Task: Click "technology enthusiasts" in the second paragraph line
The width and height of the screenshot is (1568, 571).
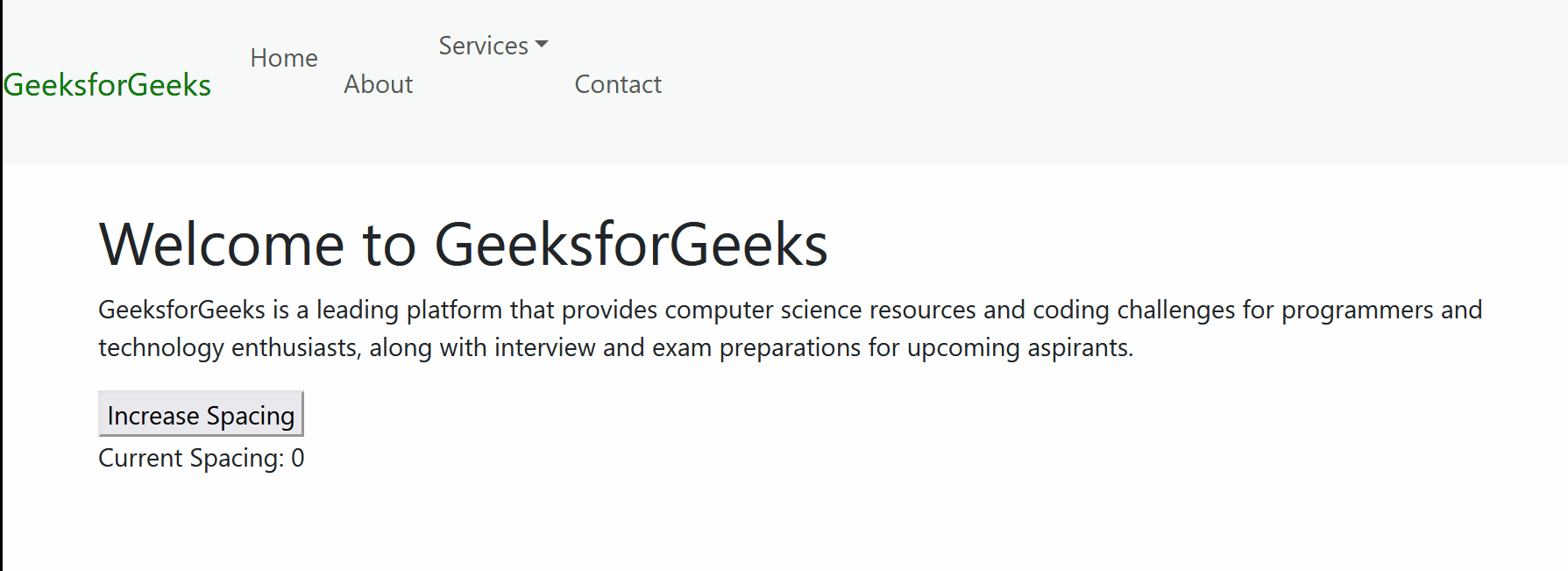Action: coord(229,347)
